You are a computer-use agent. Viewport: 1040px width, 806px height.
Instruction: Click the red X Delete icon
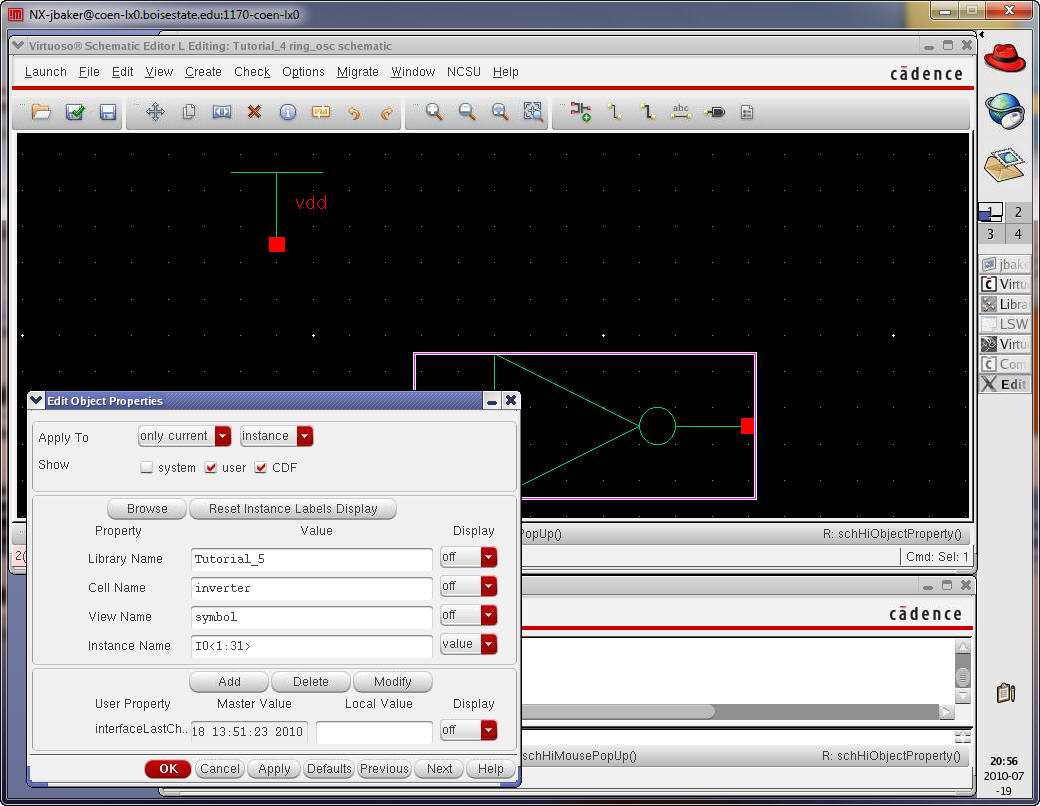click(254, 112)
